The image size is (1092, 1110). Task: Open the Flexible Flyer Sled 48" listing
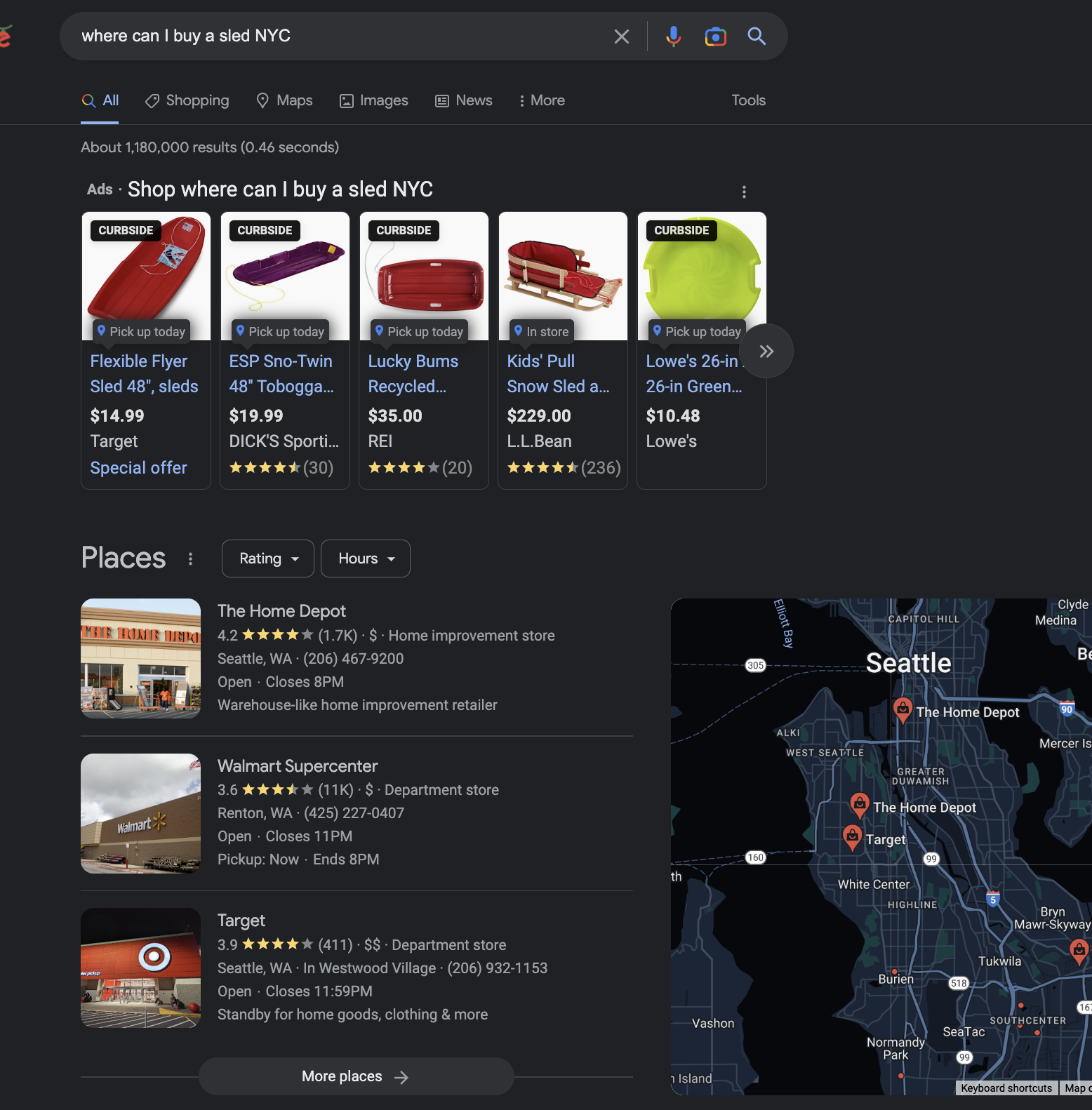[144, 374]
